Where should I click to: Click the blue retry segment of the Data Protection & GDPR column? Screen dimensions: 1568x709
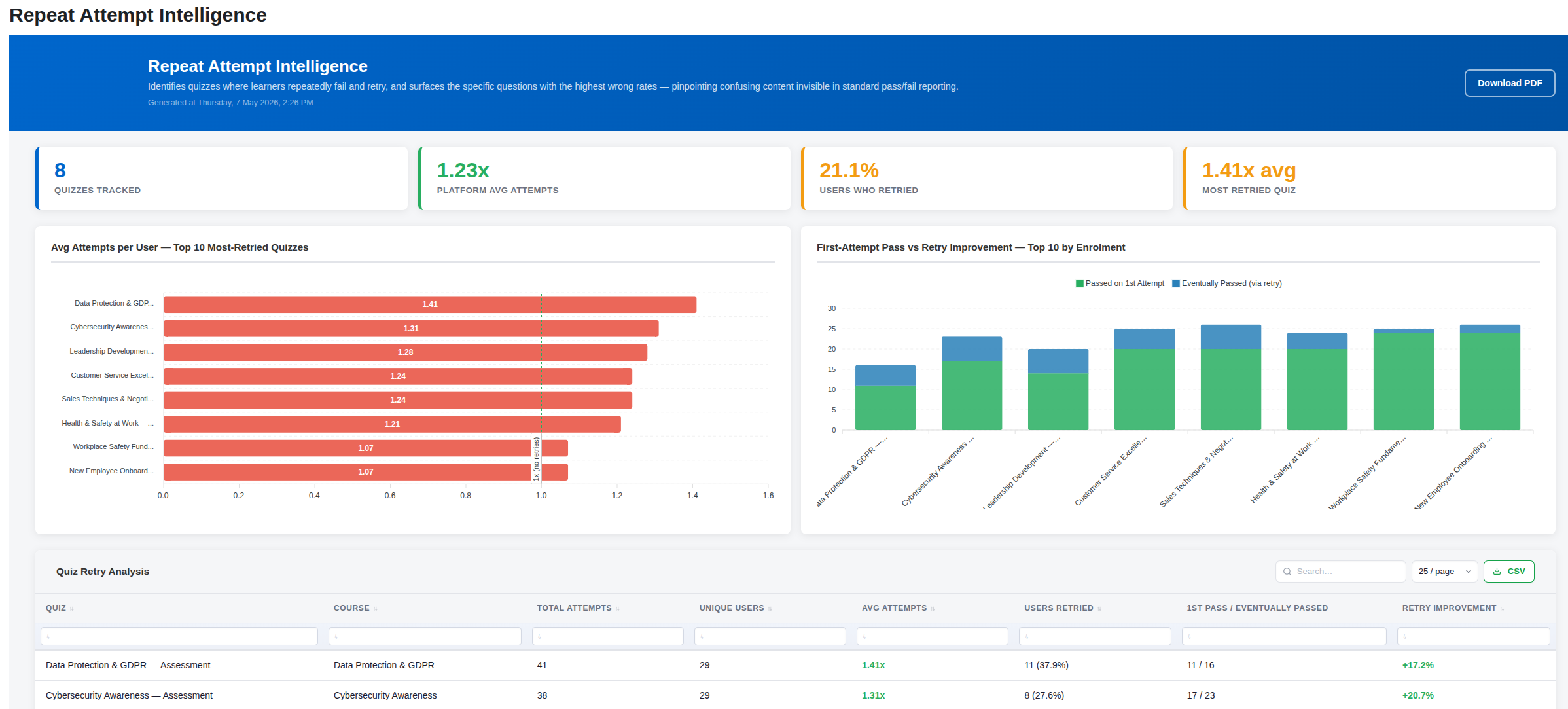pos(885,375)
